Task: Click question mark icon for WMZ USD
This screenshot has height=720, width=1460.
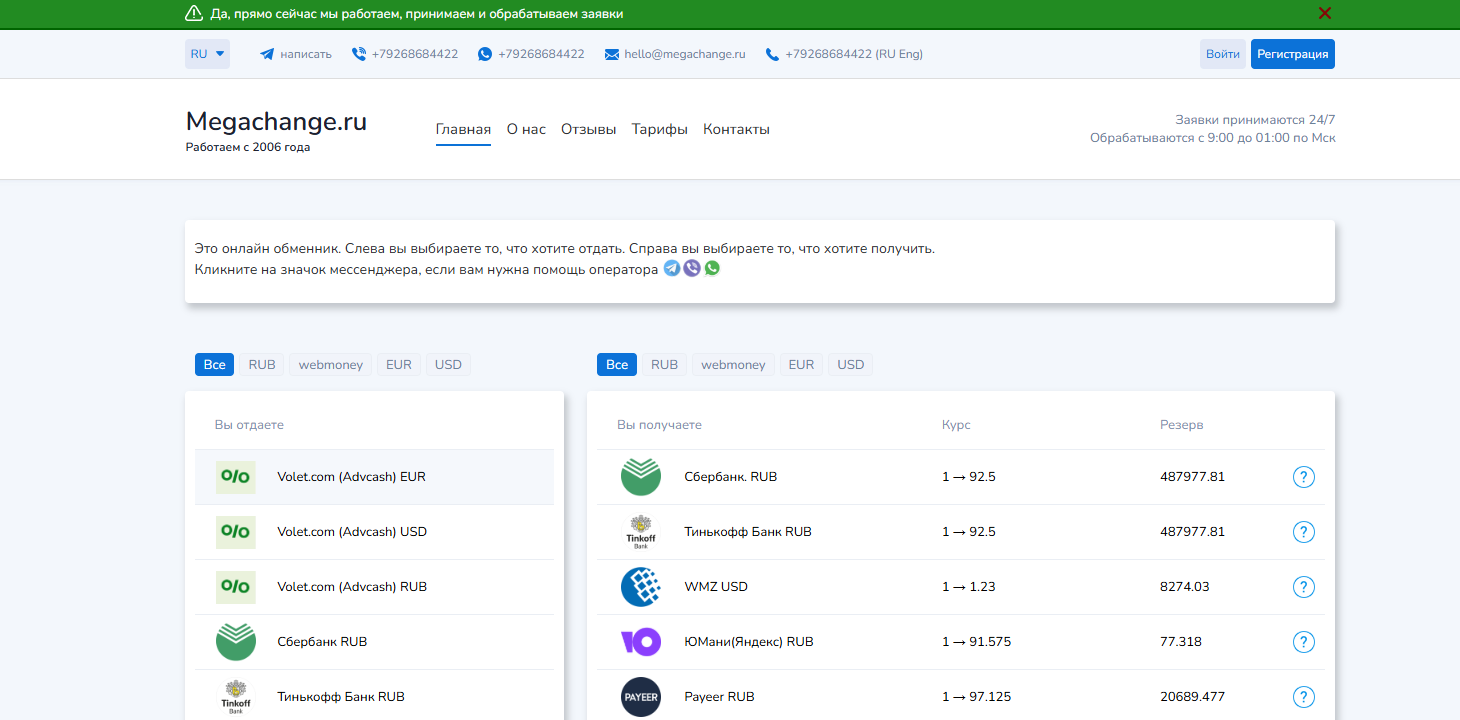Action: coord(1303,587)
